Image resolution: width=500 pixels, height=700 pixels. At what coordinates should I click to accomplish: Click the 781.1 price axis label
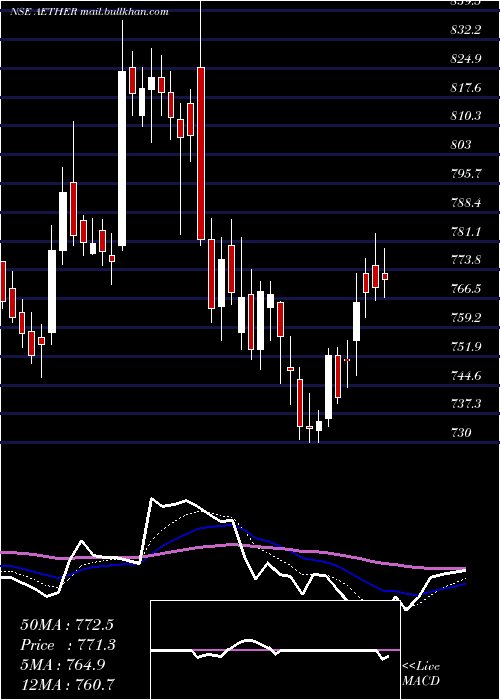[x=466, y=231]
